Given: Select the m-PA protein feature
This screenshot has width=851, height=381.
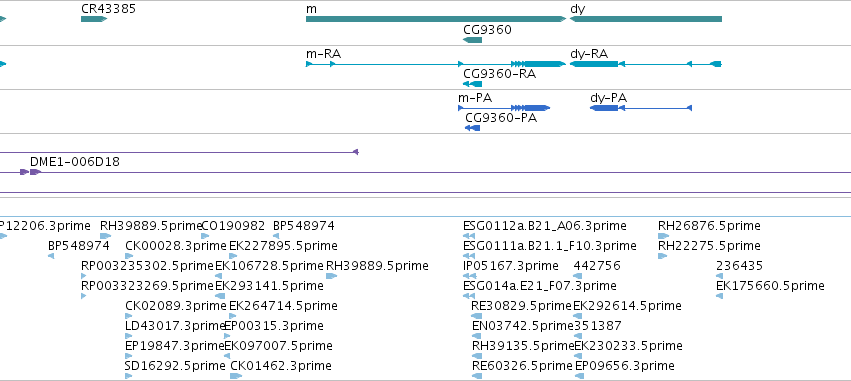Looking at the screenshot, I should (504, 108).
